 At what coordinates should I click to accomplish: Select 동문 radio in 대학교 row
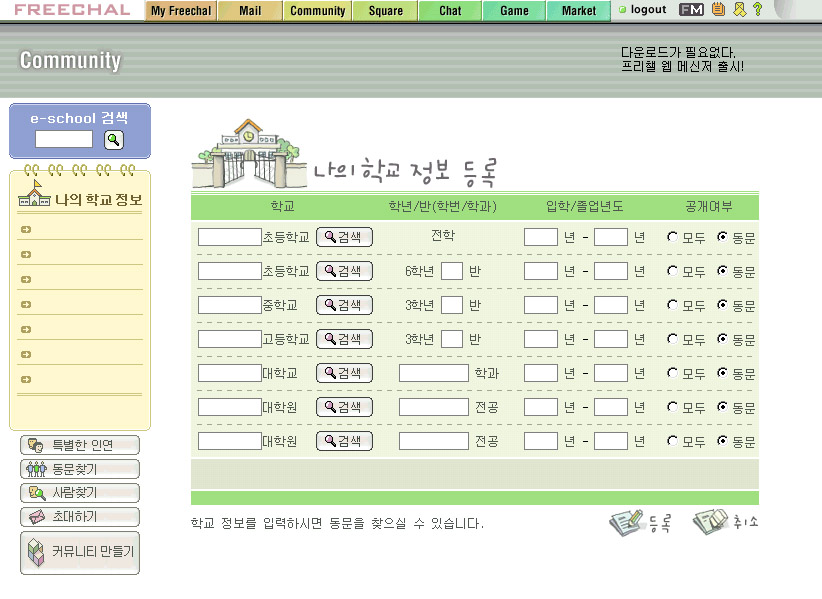click(722, 373)
